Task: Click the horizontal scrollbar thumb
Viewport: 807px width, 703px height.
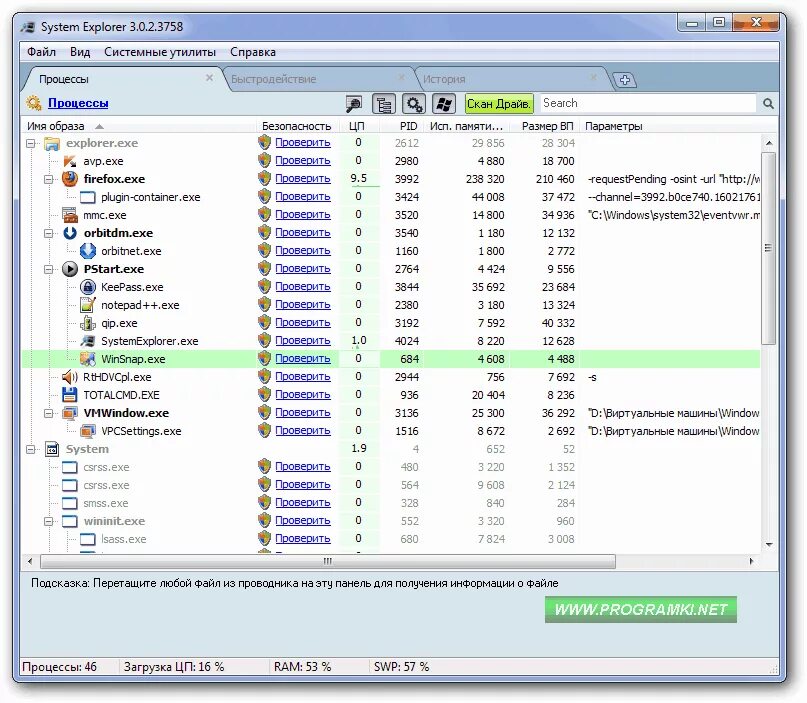Action: 328,561
